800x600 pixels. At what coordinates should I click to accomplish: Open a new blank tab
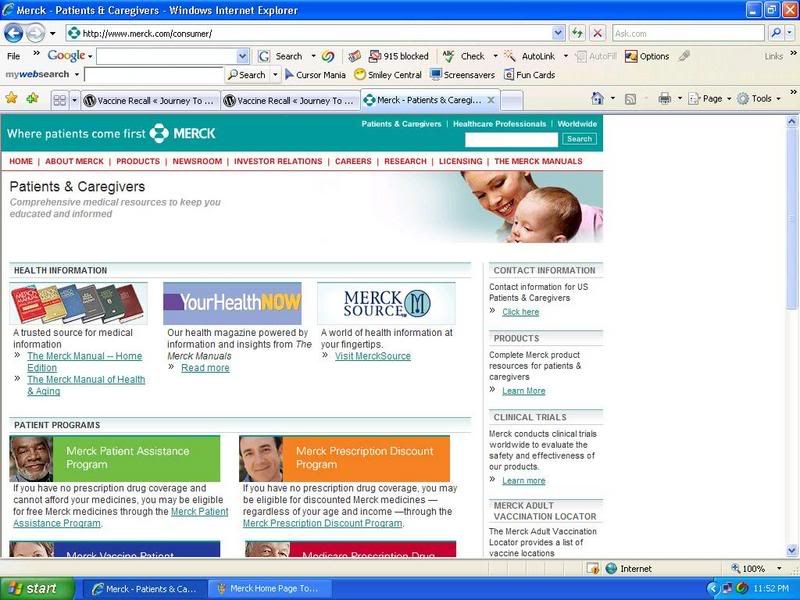(x=512, y=101)
